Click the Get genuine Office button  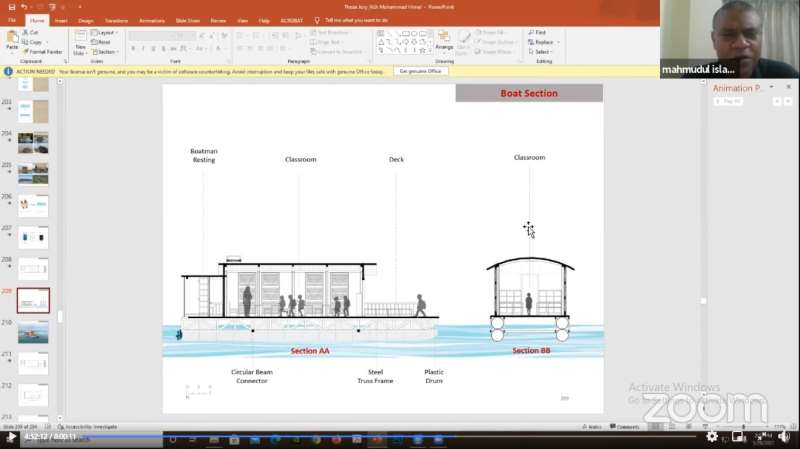420,71
